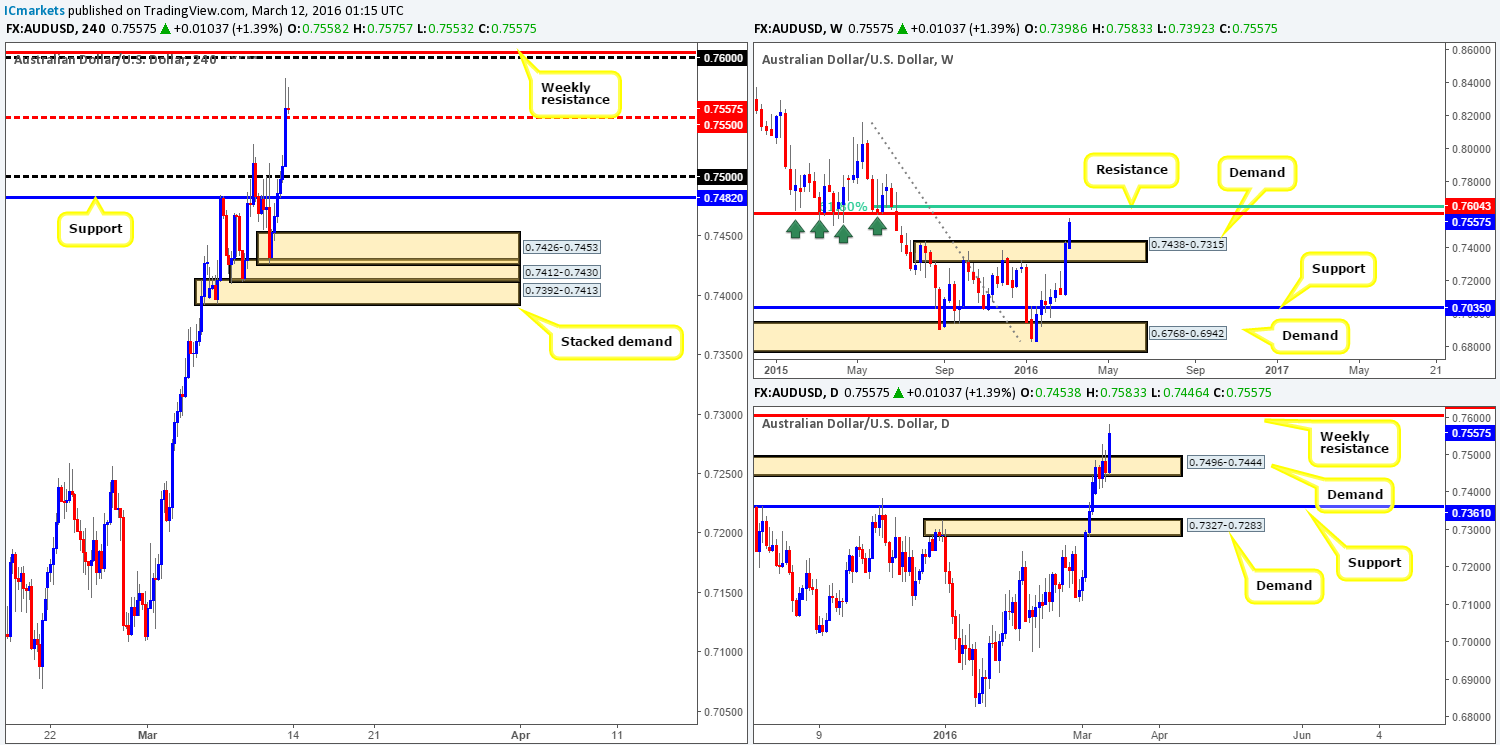Select the 0.7327-0.7283 zone label
The height and width of the screenshot is (745, 1500).
point(1226,524)
